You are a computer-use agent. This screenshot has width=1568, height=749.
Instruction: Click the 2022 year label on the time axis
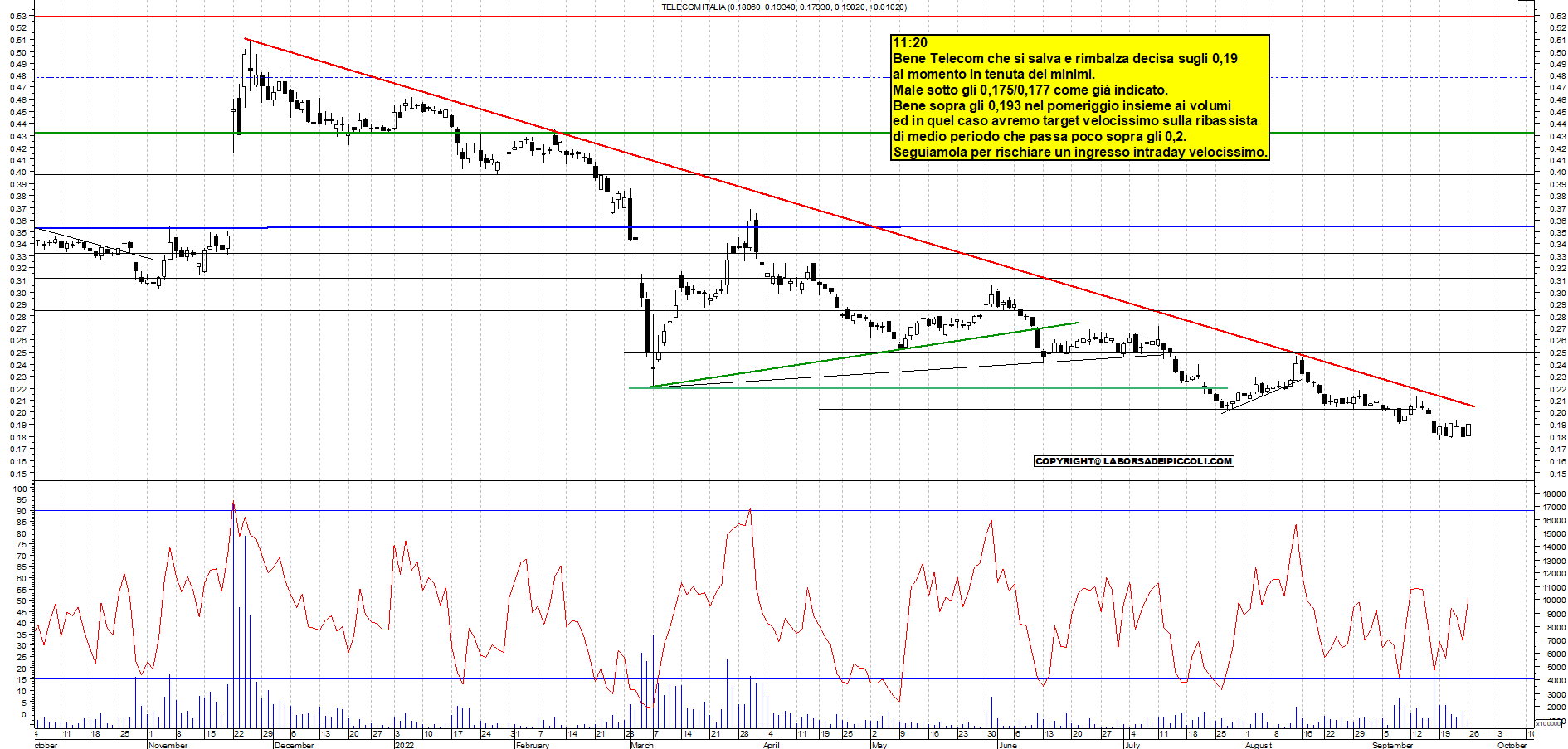404,745
